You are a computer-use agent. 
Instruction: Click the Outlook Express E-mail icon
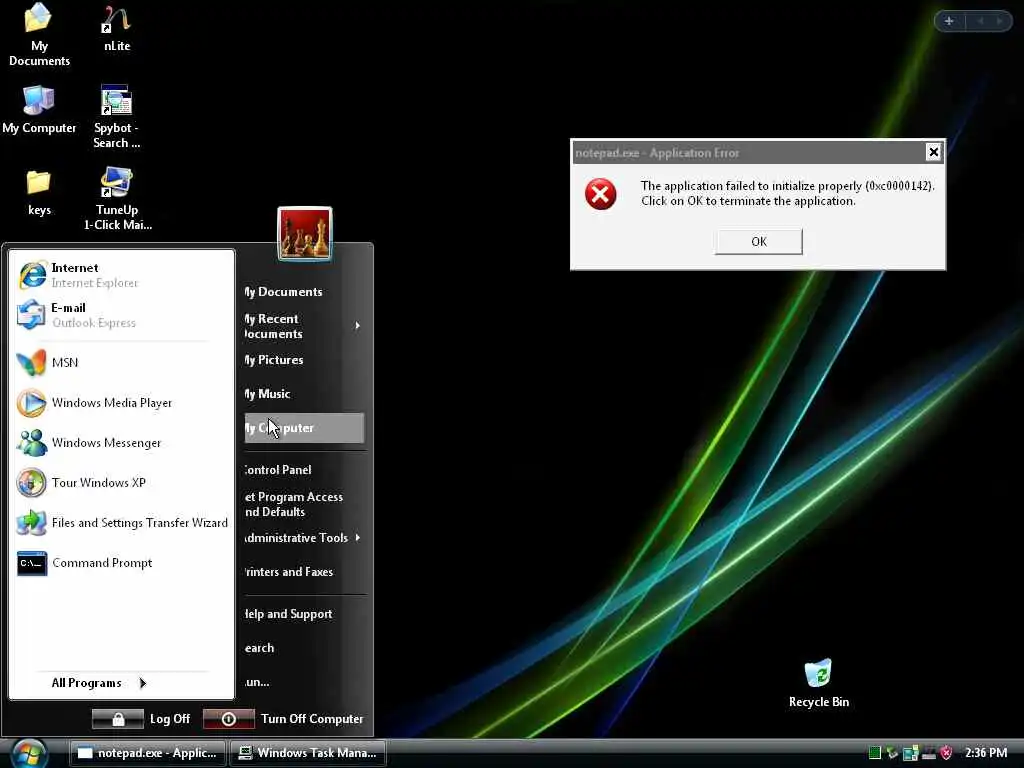pyautogui.click(x=31, y=315)
